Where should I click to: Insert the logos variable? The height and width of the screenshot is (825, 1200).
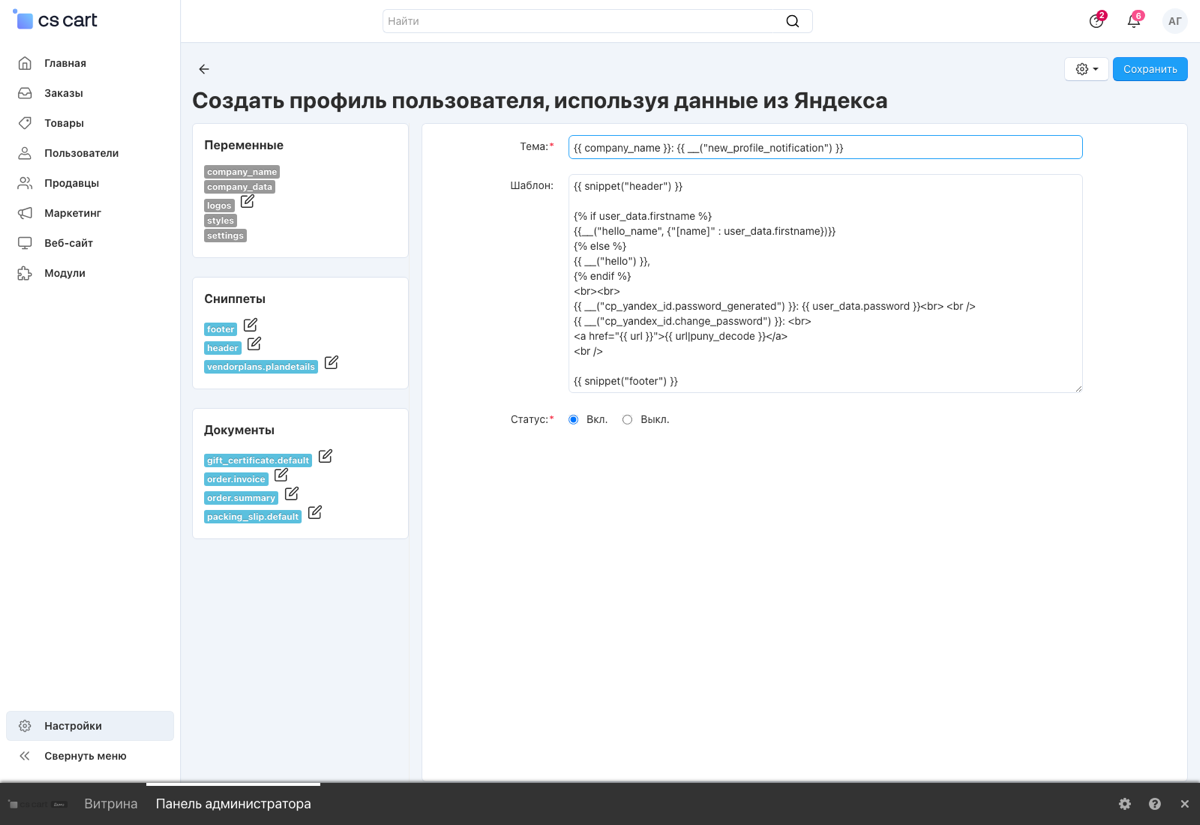[x=219, y=205]
